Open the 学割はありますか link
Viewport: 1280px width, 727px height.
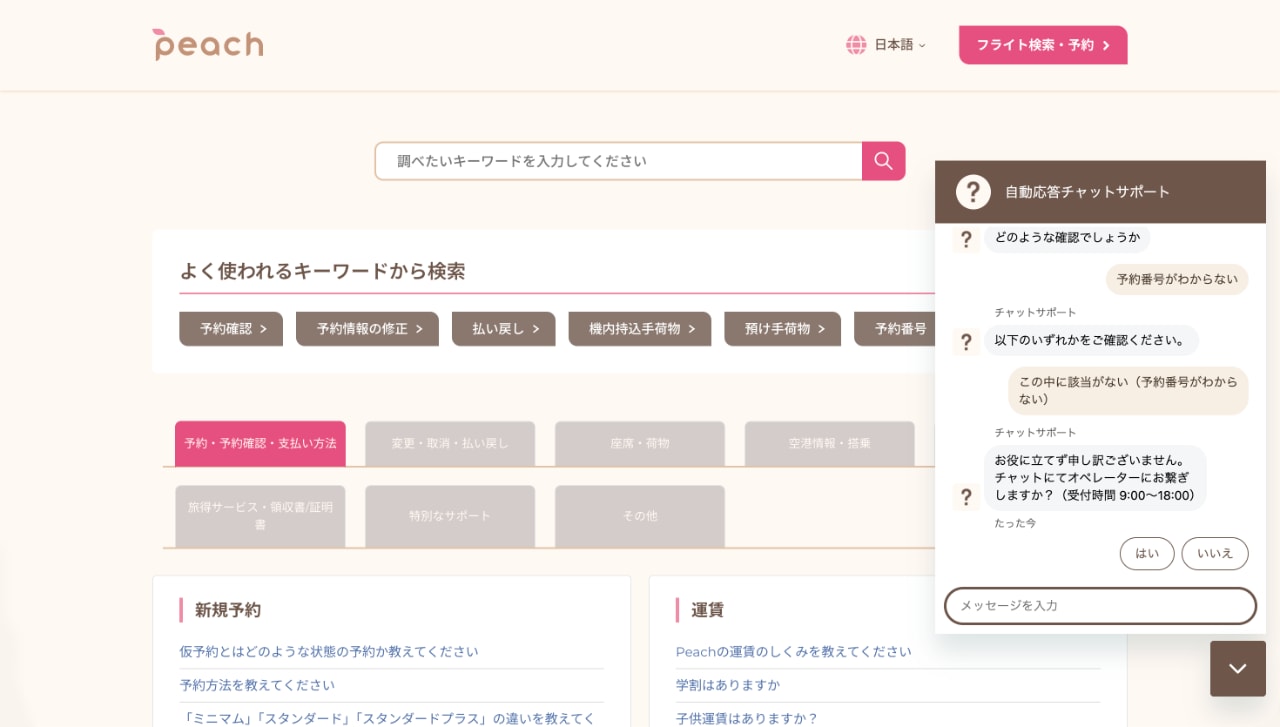point(728,685)
